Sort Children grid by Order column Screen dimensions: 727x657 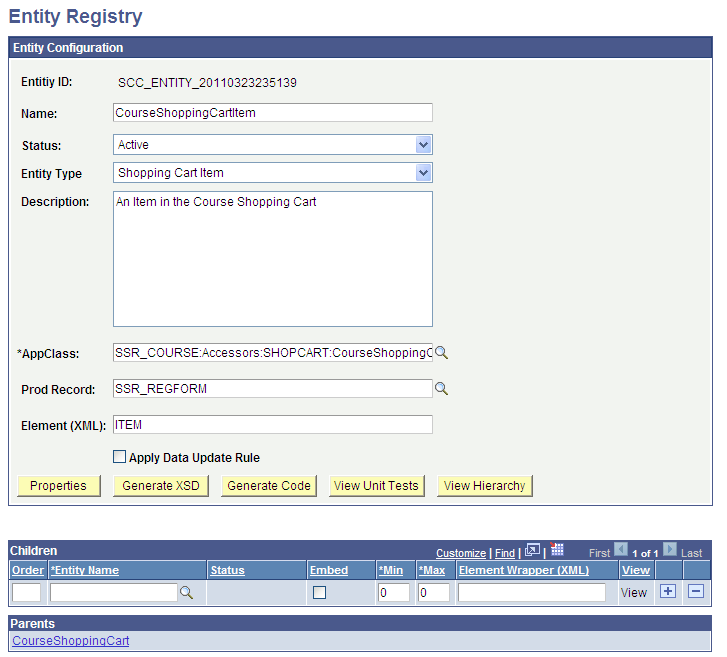point(28,570)
